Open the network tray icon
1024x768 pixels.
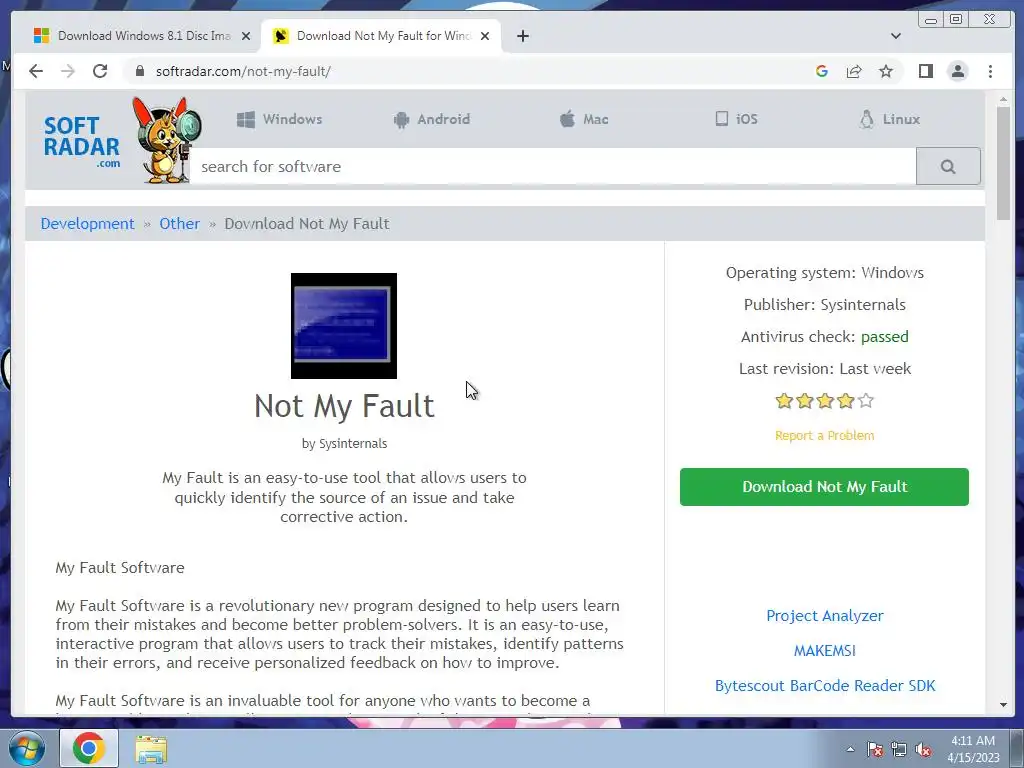click(x=899, y=749)
